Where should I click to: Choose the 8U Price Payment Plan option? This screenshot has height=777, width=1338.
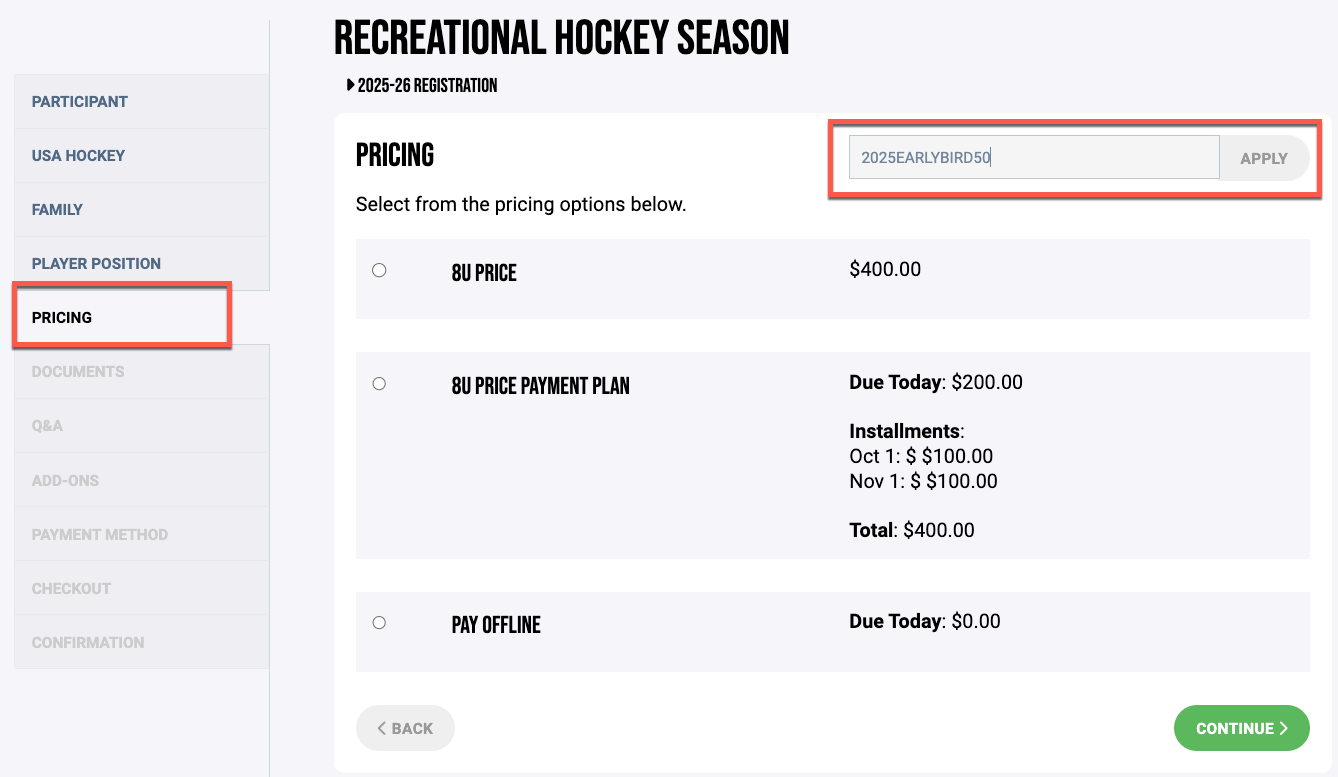click(x=379, y=384)
